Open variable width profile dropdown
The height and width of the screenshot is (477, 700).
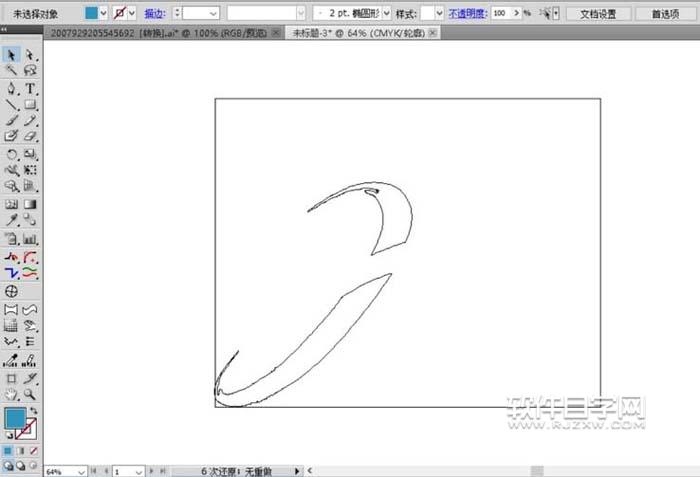coord(301,13)
